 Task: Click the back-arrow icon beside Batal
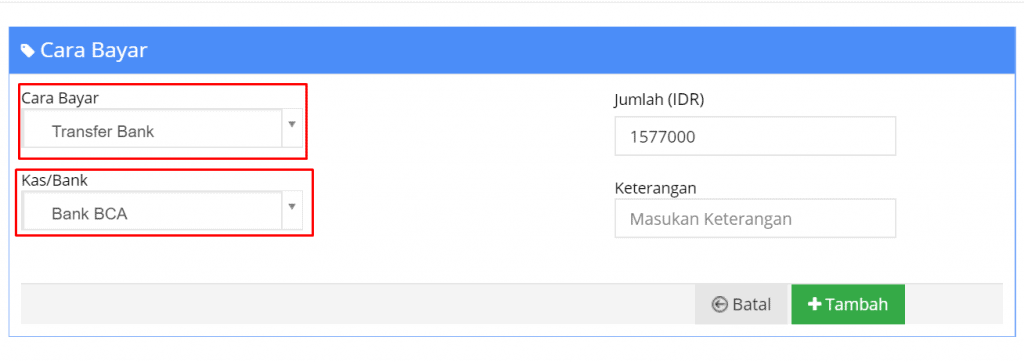(x=720, y=304)
